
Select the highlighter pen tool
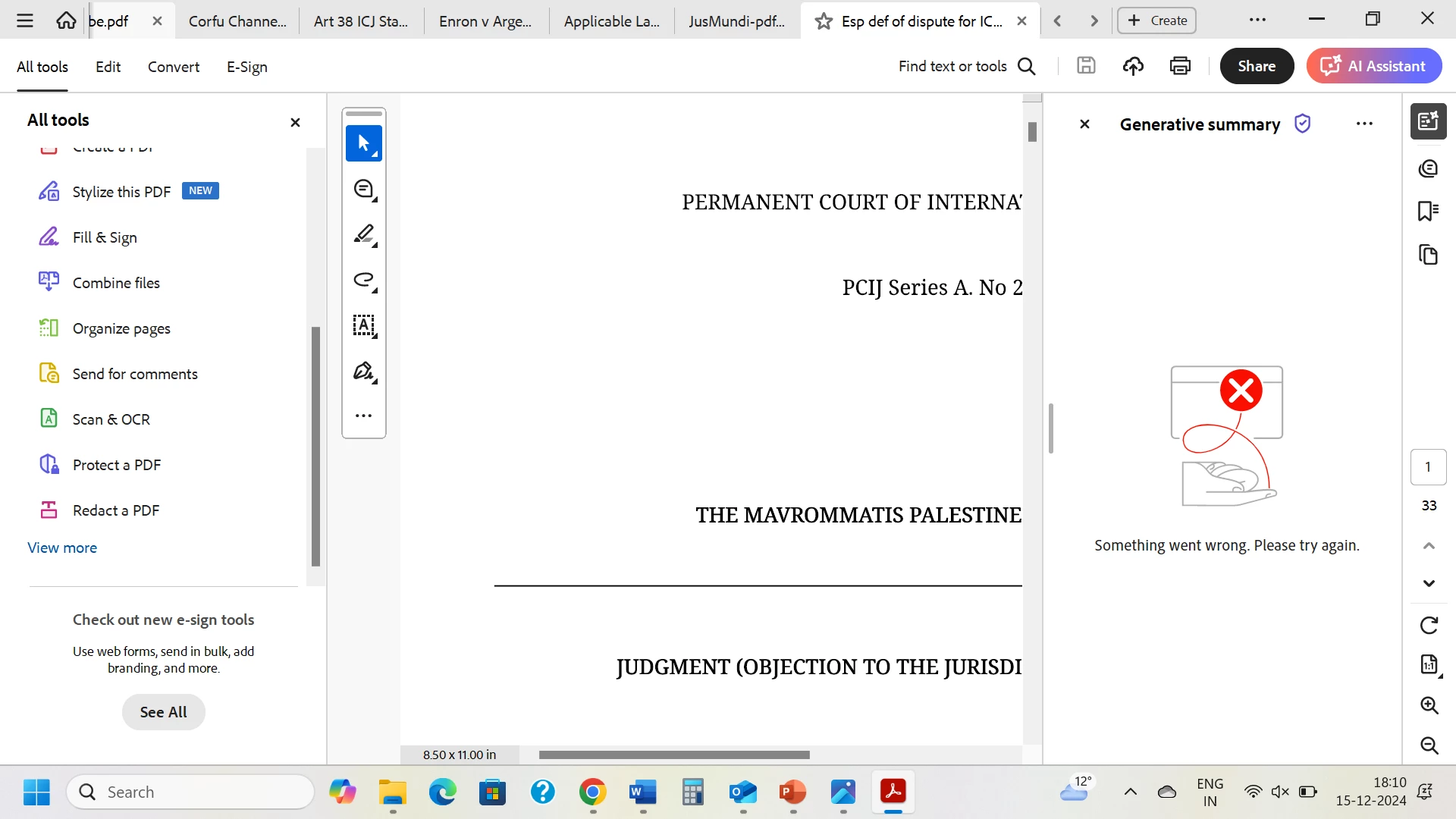click(x=364, y=234)
